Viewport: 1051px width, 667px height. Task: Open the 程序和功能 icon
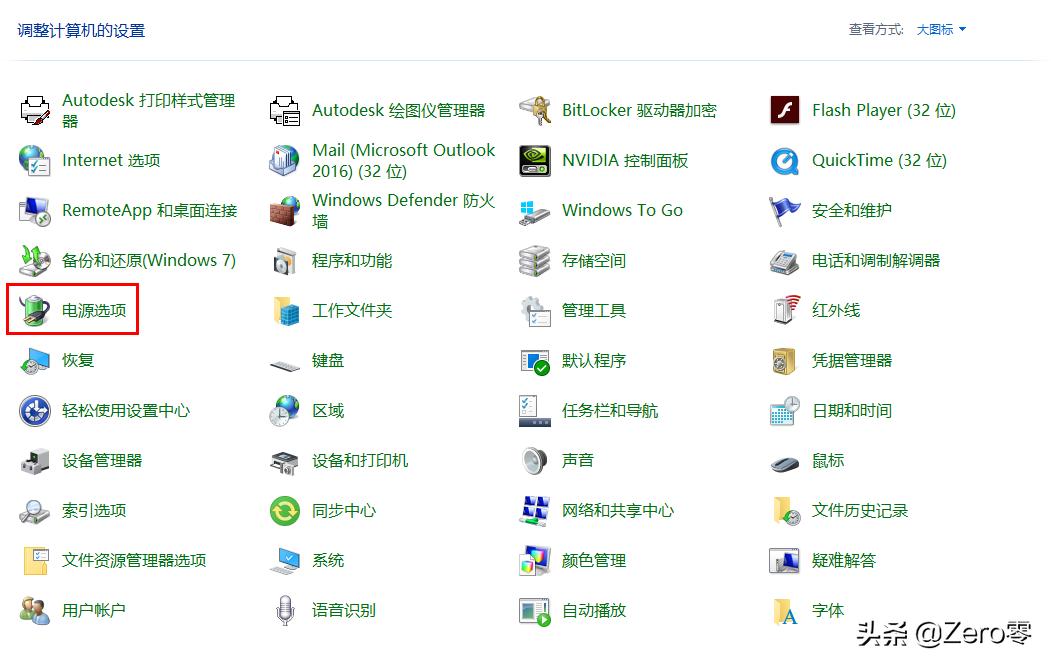tap(285, 260)
